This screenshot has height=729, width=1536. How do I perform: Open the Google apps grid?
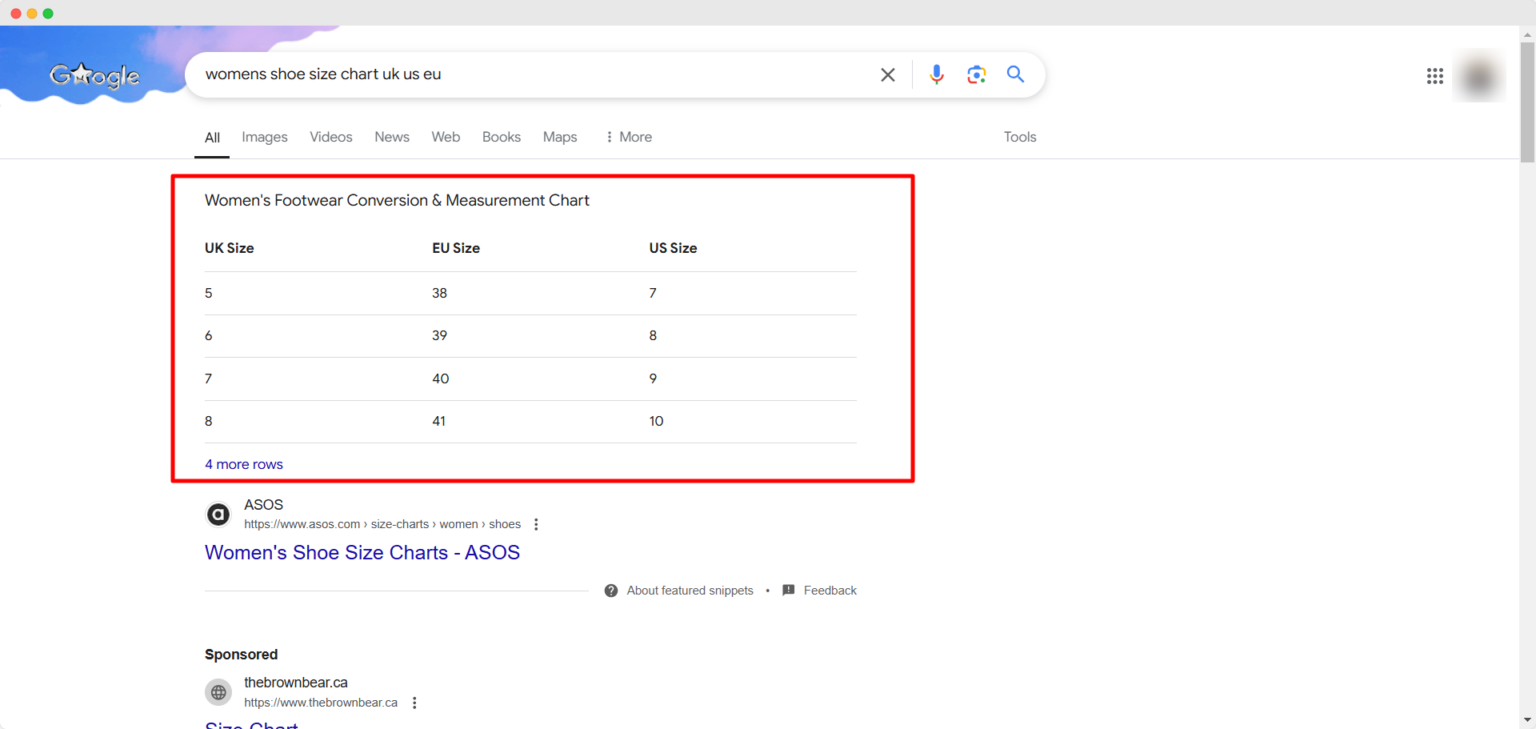pyautogui.click(x=1435, y=75)
